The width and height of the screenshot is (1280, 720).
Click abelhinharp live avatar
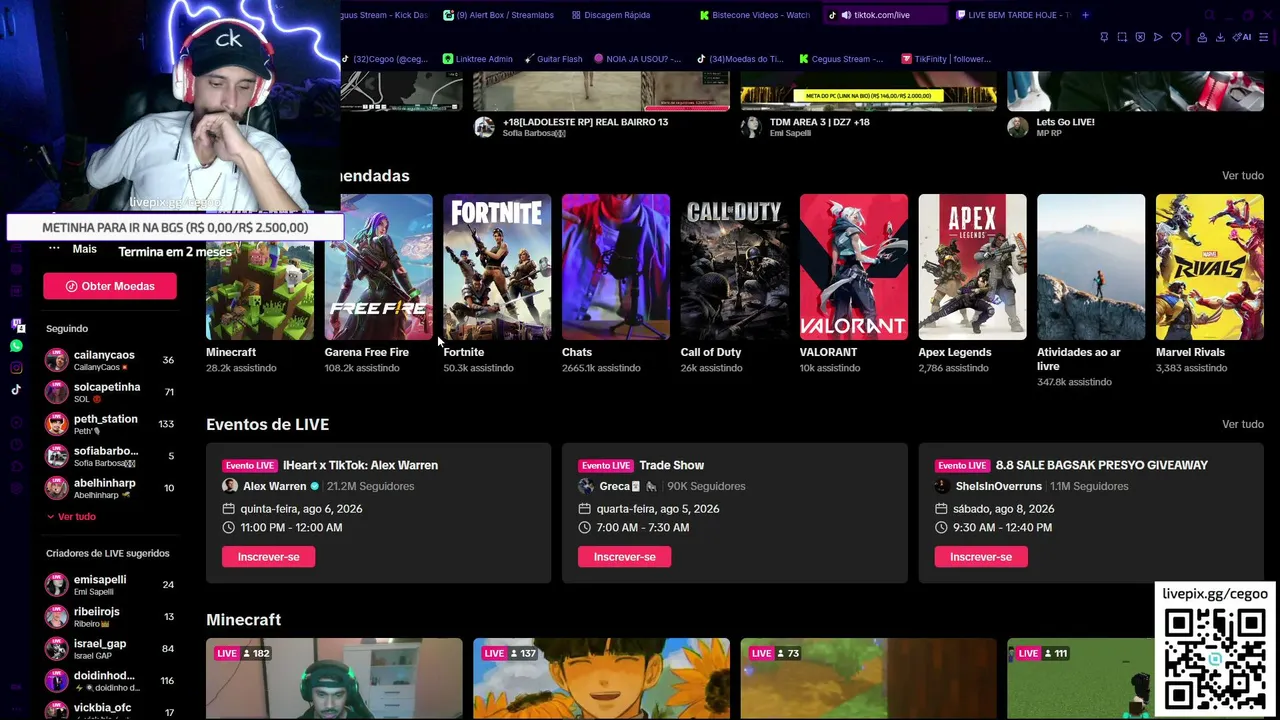(57, 488)
